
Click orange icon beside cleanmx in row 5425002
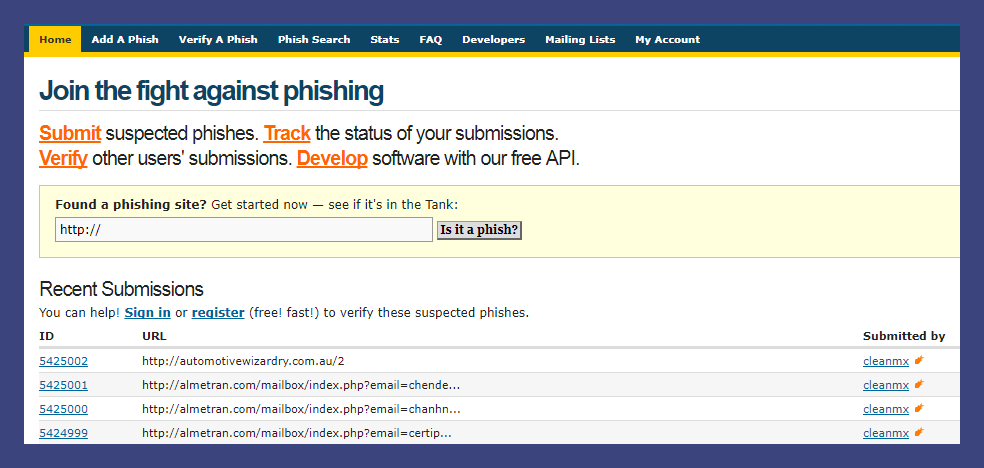[x=919, y=360]
